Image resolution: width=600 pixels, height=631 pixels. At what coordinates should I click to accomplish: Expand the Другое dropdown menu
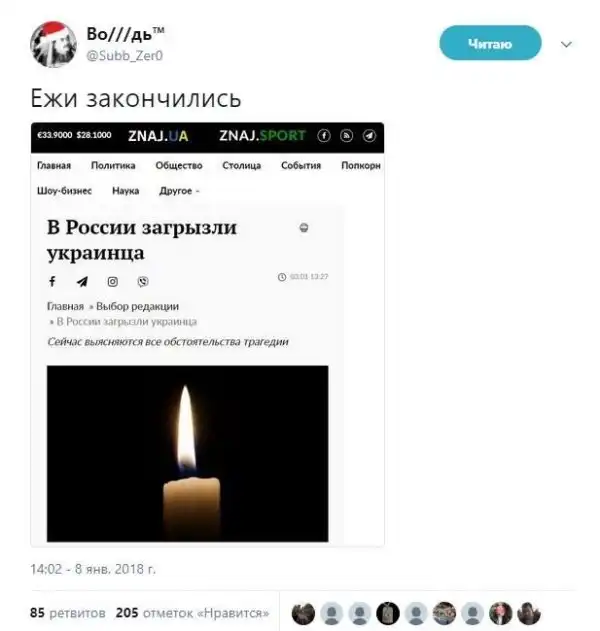pyautogui.click(x=179, y=191)
